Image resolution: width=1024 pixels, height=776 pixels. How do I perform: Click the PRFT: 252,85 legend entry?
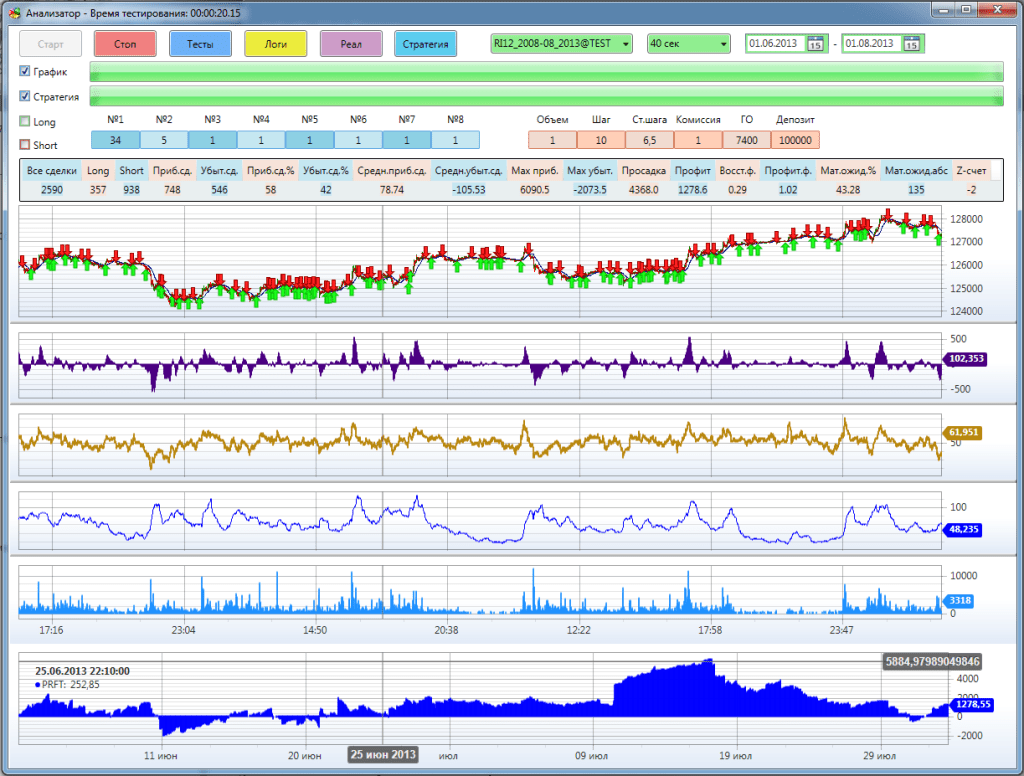(67, 685)
